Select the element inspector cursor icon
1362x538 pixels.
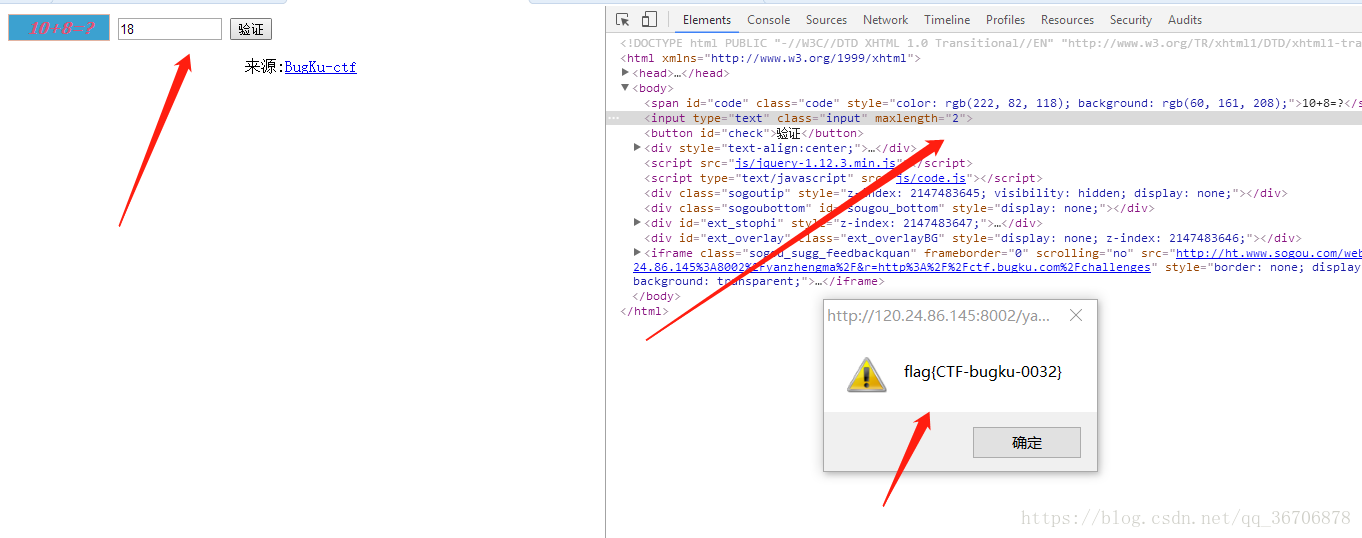pyautogui.click(x=623, y=19)
